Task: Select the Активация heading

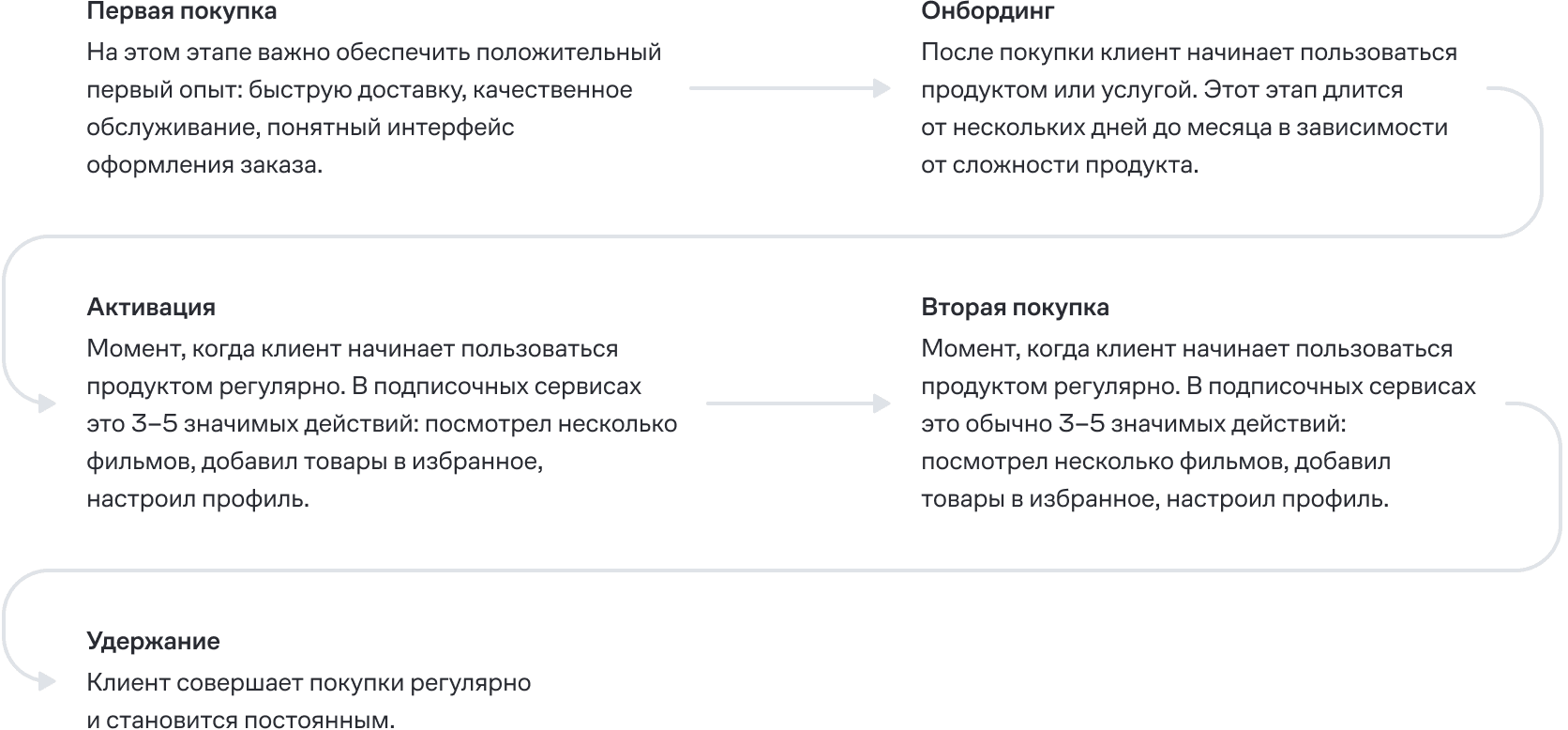Action: (151, 307)
